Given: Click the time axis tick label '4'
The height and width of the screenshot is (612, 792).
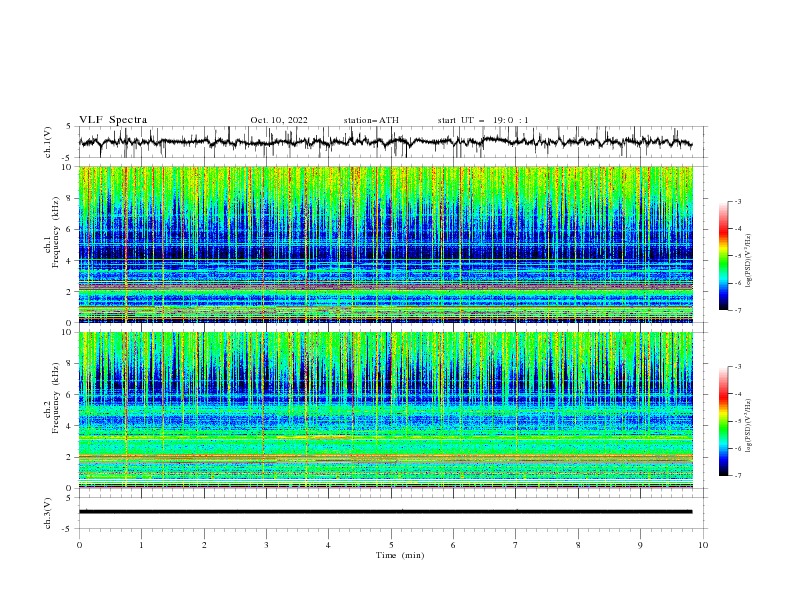Looking at the screenshot, I should point(328,545).
